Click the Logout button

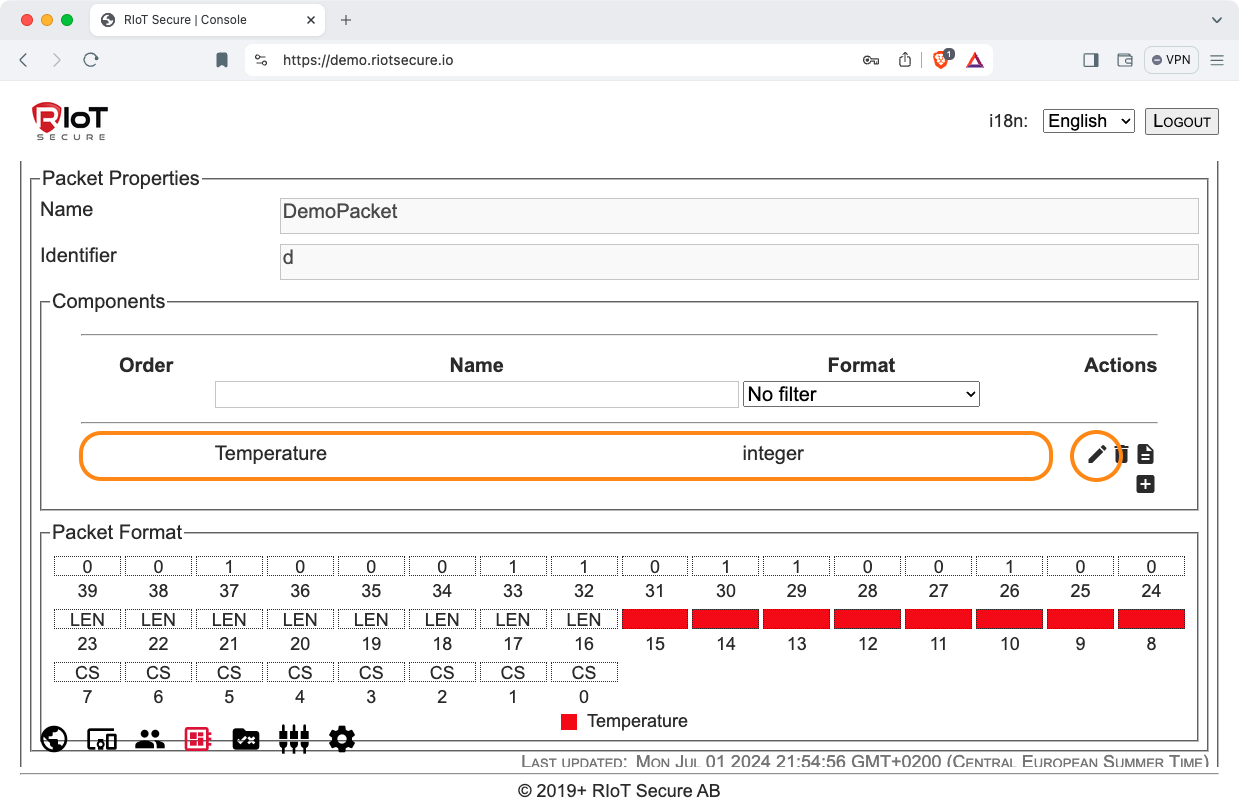pyautogui.click(x=1181, y=121)
